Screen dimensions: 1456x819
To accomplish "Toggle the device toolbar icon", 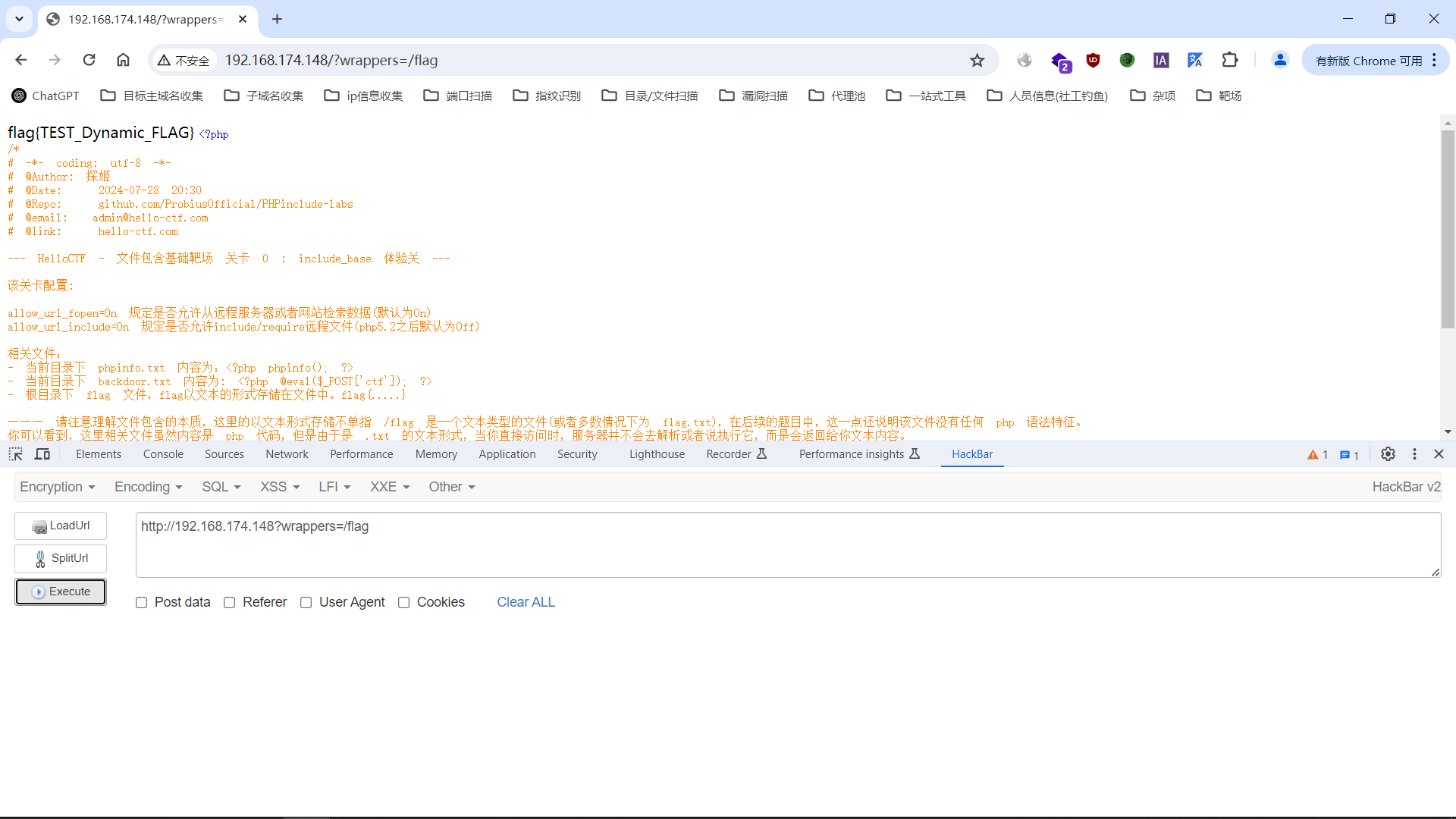I will coord(42,454).
